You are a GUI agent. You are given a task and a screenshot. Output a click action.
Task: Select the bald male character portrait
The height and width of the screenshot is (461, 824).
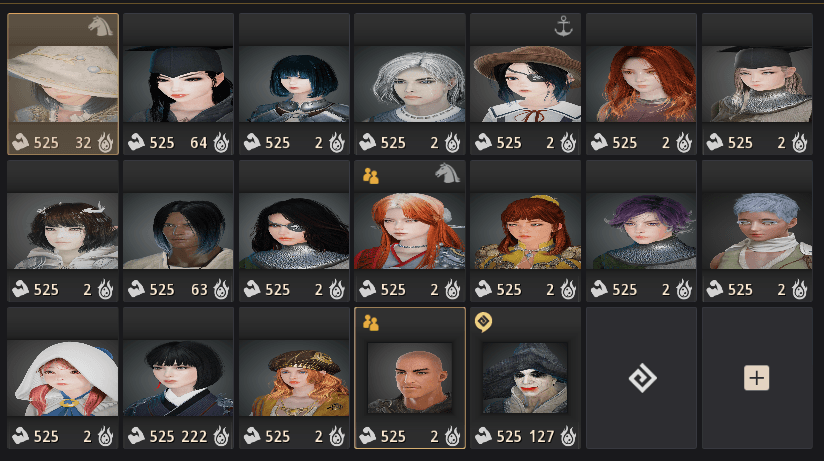click(x=410, y=377)
